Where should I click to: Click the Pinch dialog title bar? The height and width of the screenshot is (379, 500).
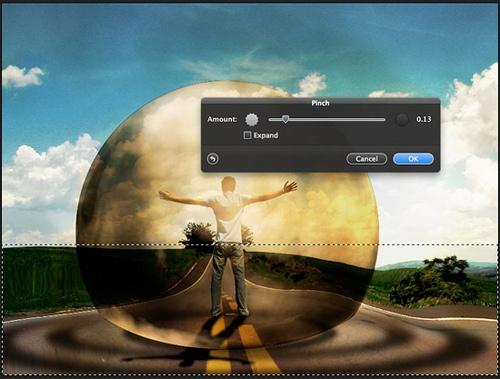click(x=321, y=103)
